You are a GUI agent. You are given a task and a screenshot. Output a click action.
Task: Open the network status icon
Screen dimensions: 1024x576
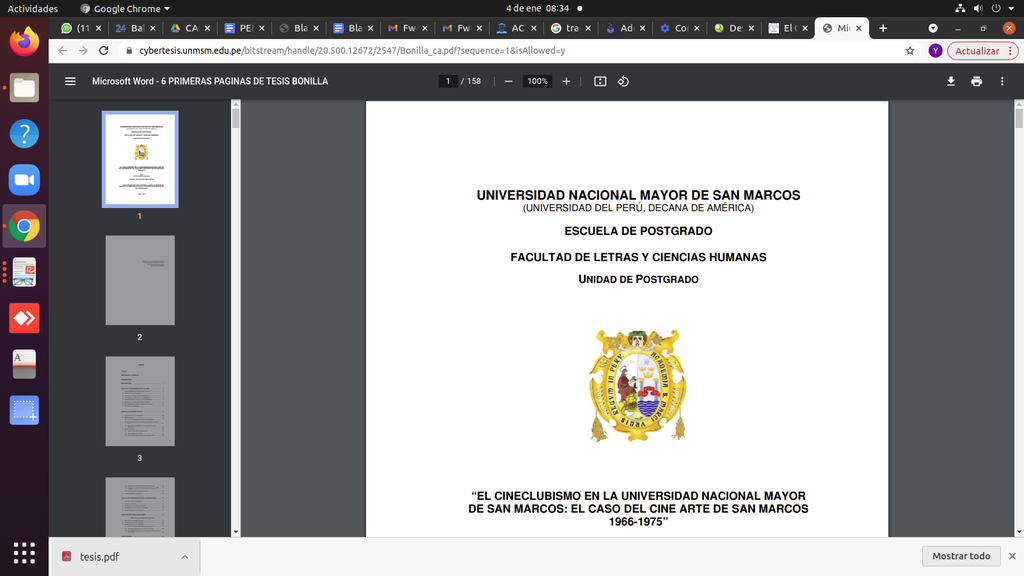coord(960,8)
